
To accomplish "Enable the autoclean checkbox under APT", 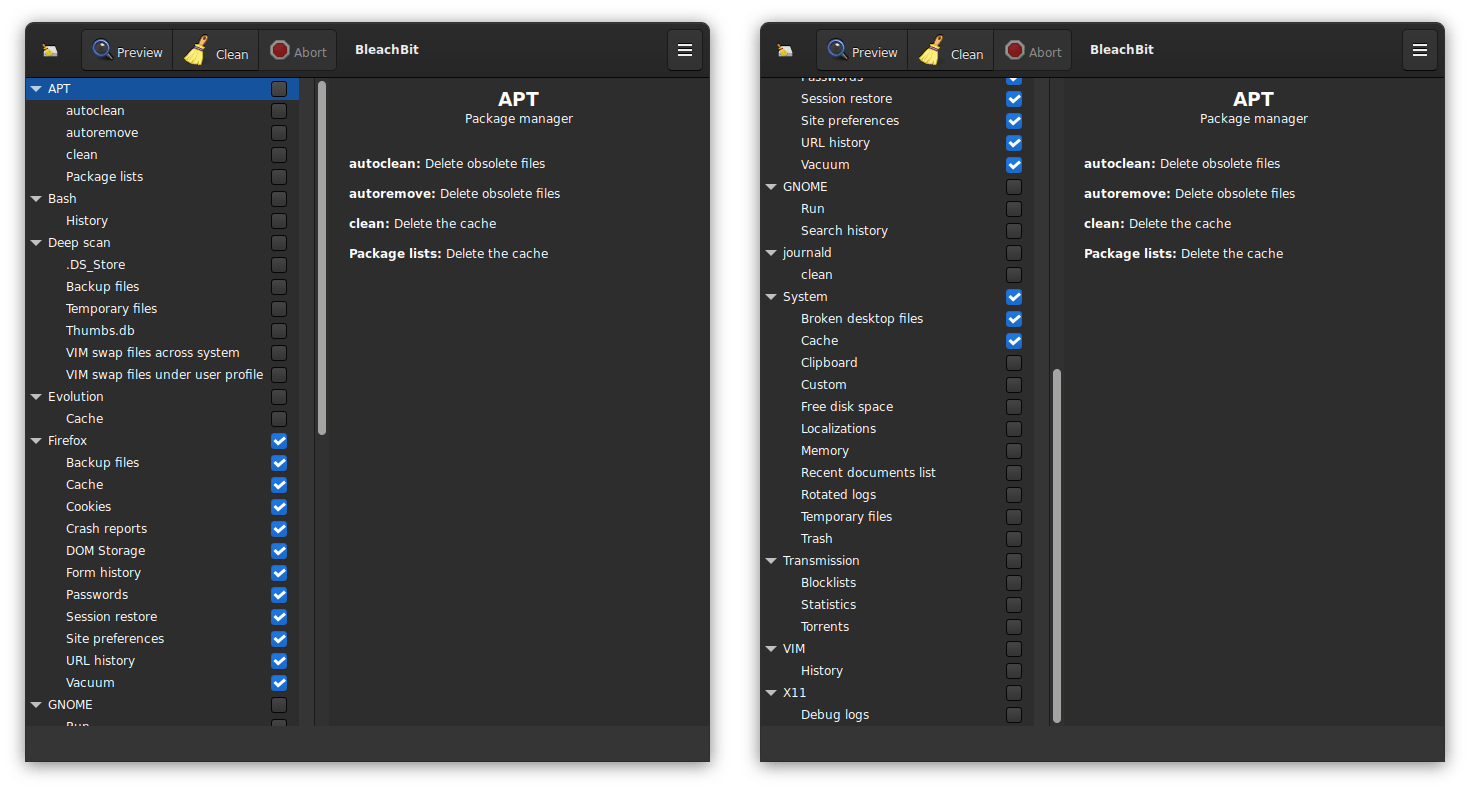I will (x=279, y=111).
